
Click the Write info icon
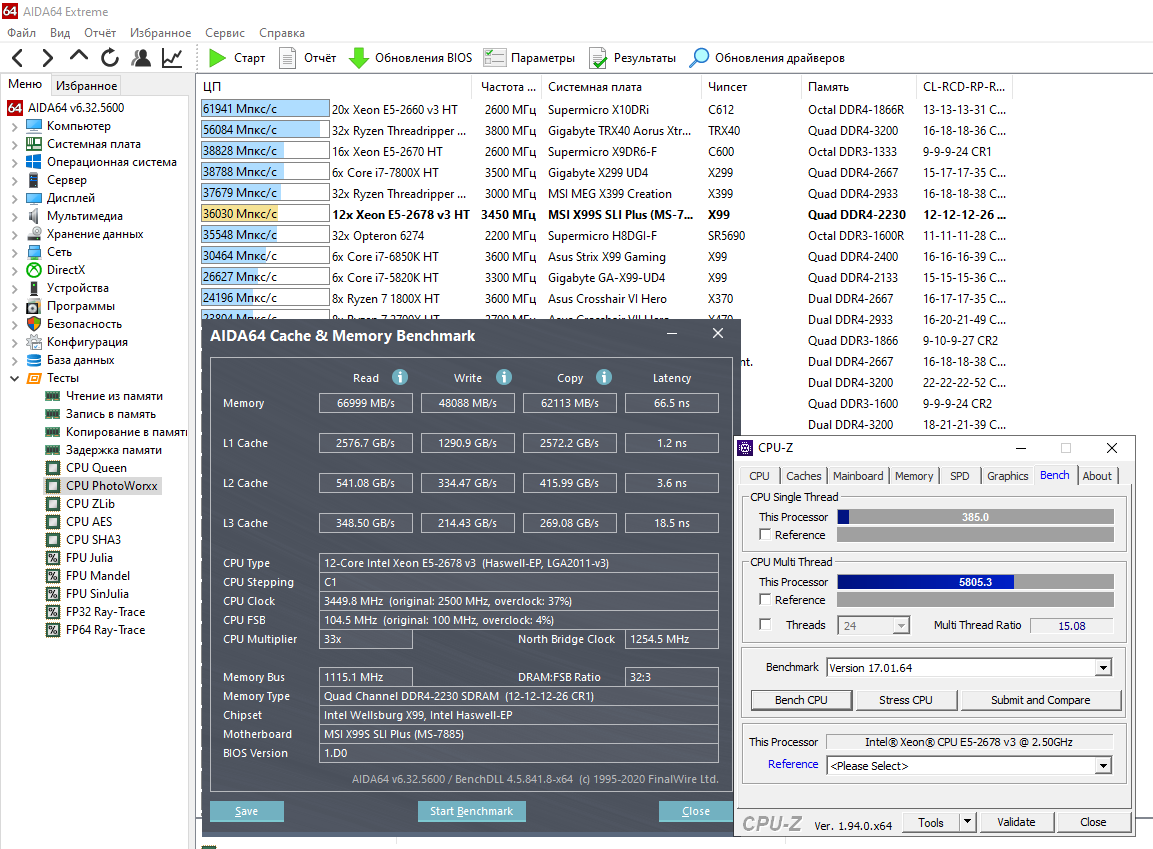point(504,377)
